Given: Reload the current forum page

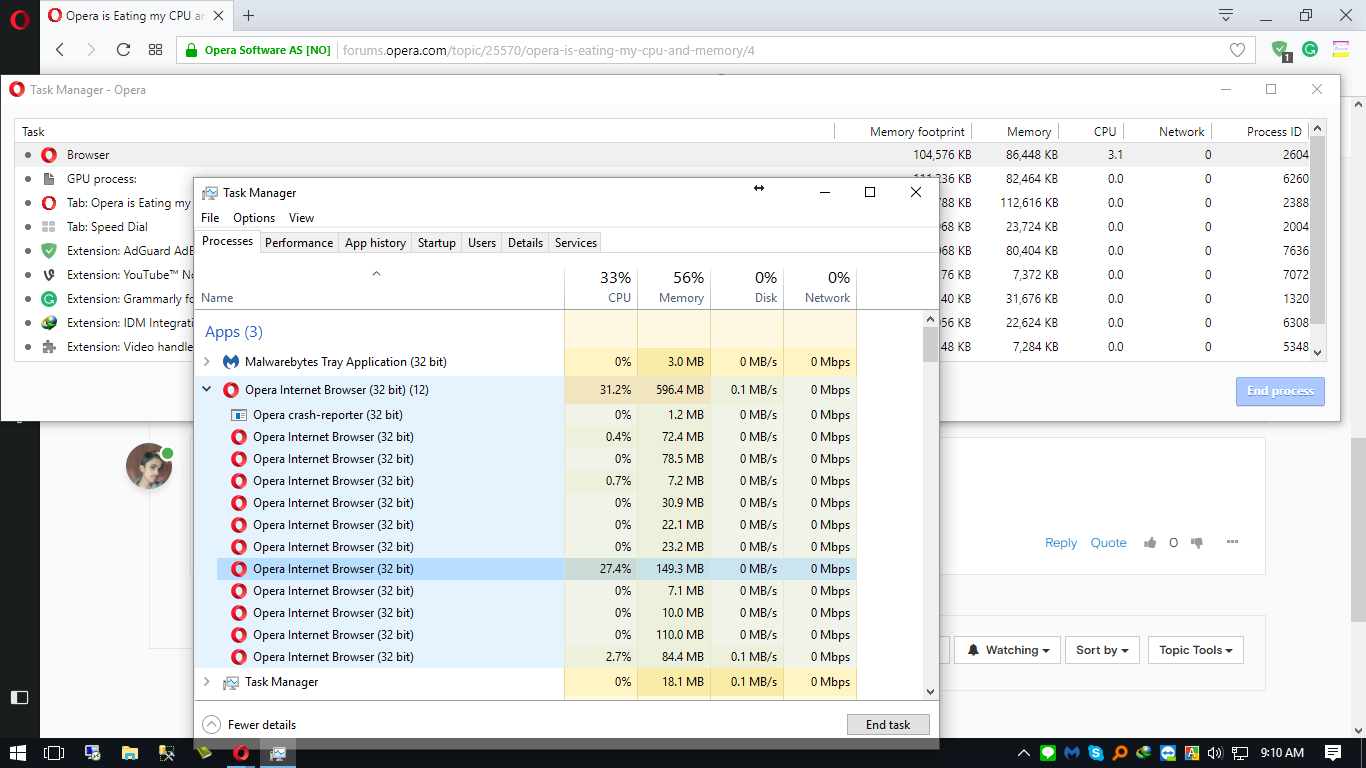Looking at the screenshot, I should click(123, 49).
